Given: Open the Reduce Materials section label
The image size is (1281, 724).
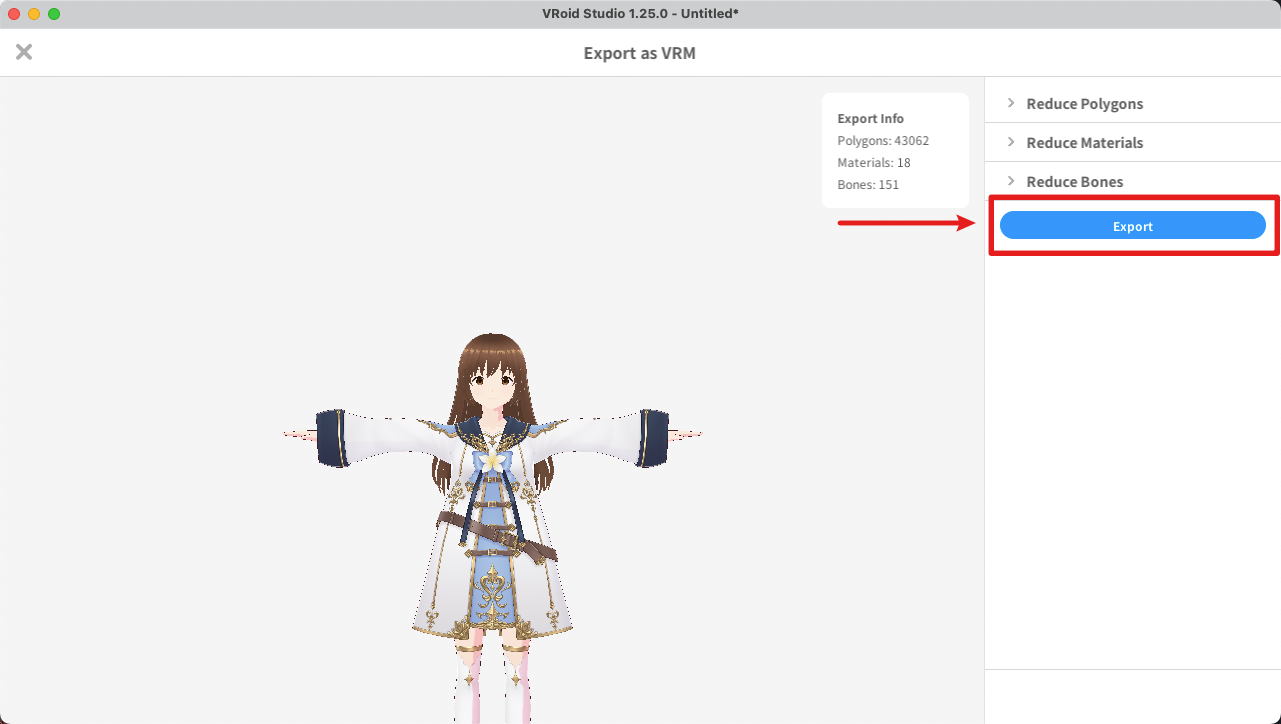Looking at the screenshot, I should (x=1084, y=143).
